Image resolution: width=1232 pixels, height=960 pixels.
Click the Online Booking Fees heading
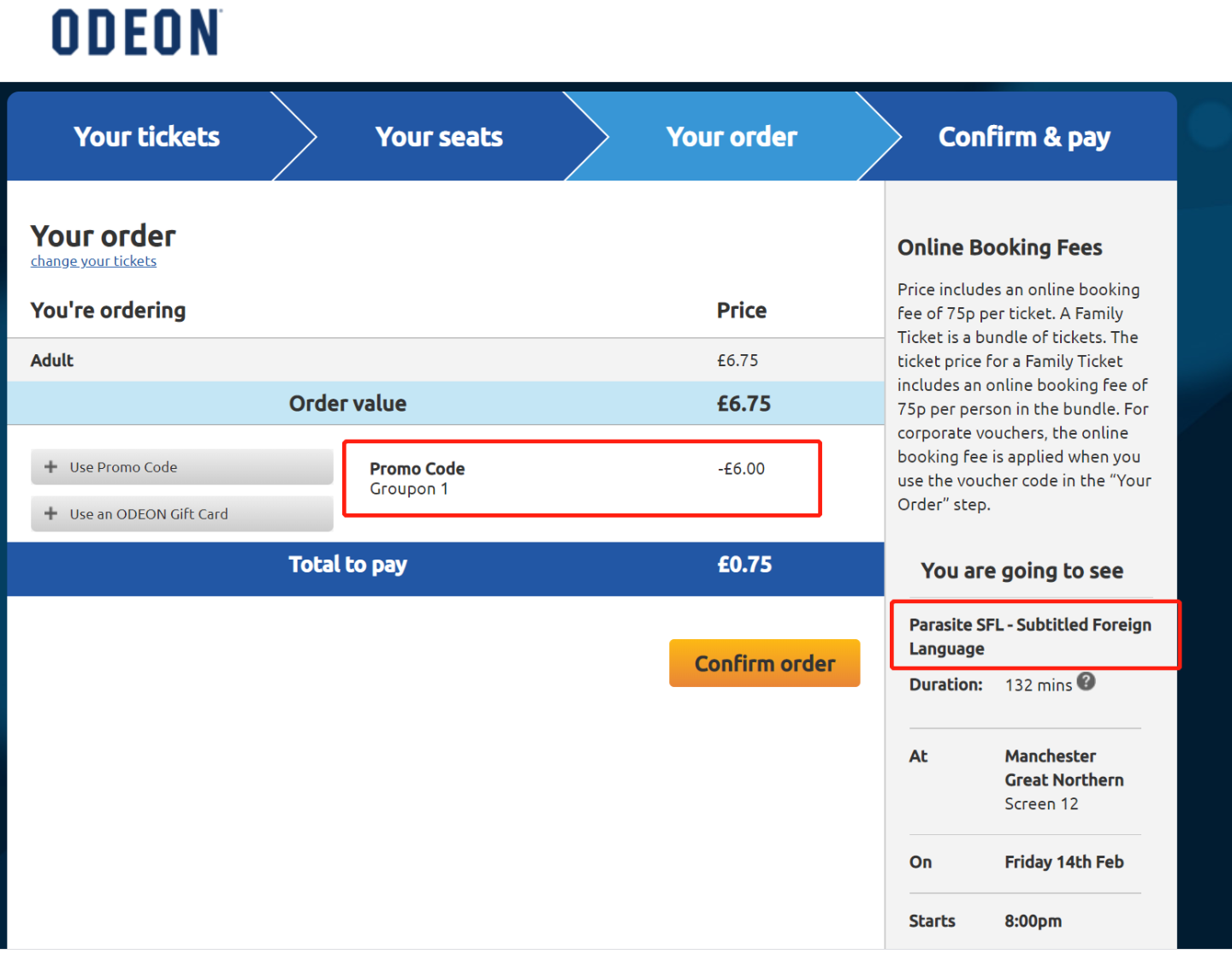pyautogui.click(x=999, y=247)
